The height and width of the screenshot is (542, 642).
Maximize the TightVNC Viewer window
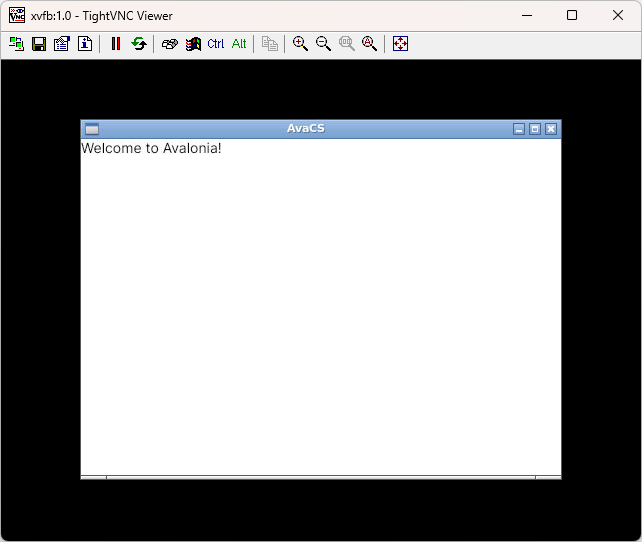[x=572, y=15]
